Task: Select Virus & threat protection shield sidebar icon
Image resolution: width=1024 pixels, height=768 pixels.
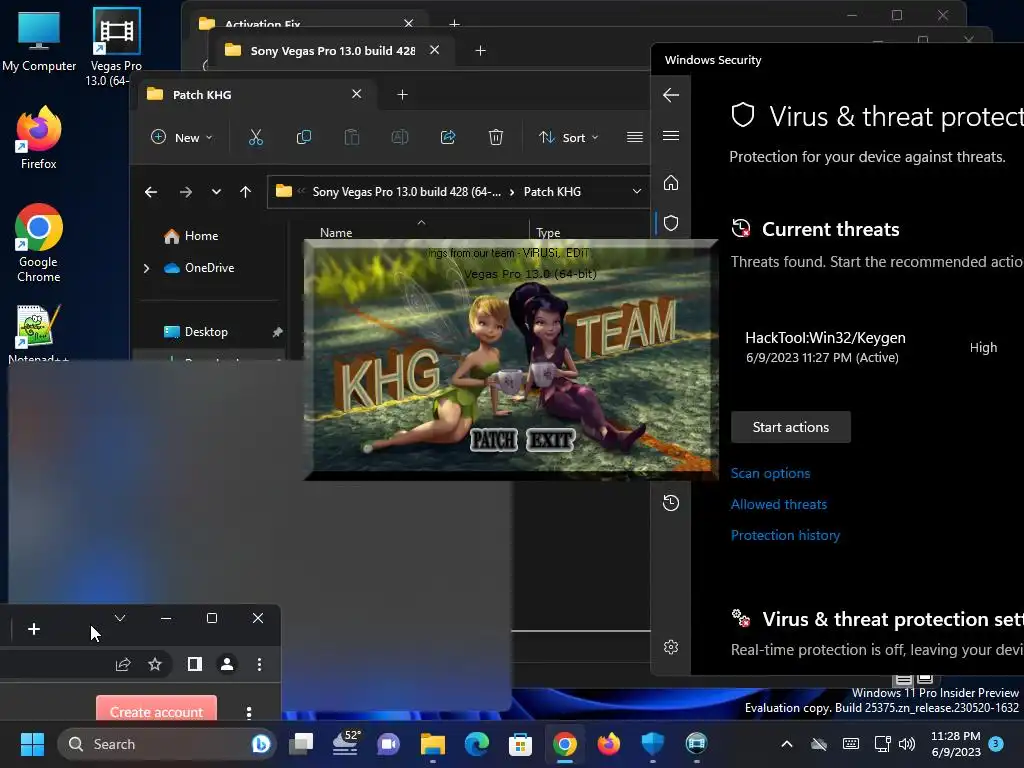Action: [x=671, y=223]
